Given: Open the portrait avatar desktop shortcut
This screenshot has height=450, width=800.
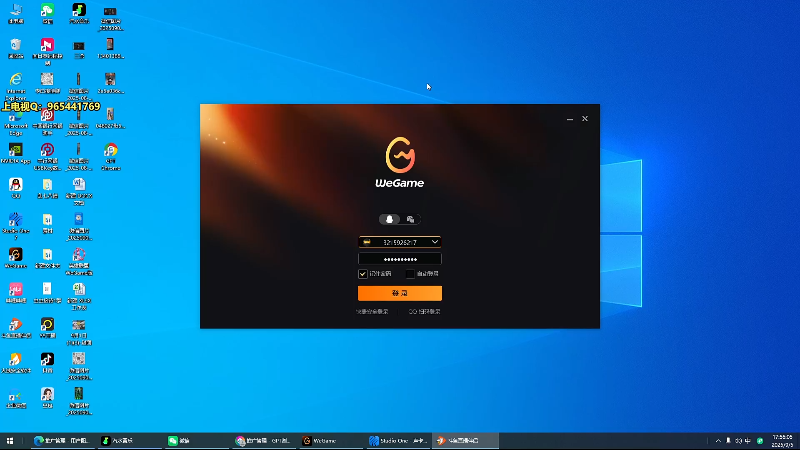Looking at the screenshot, I should [x=47, y=397].
